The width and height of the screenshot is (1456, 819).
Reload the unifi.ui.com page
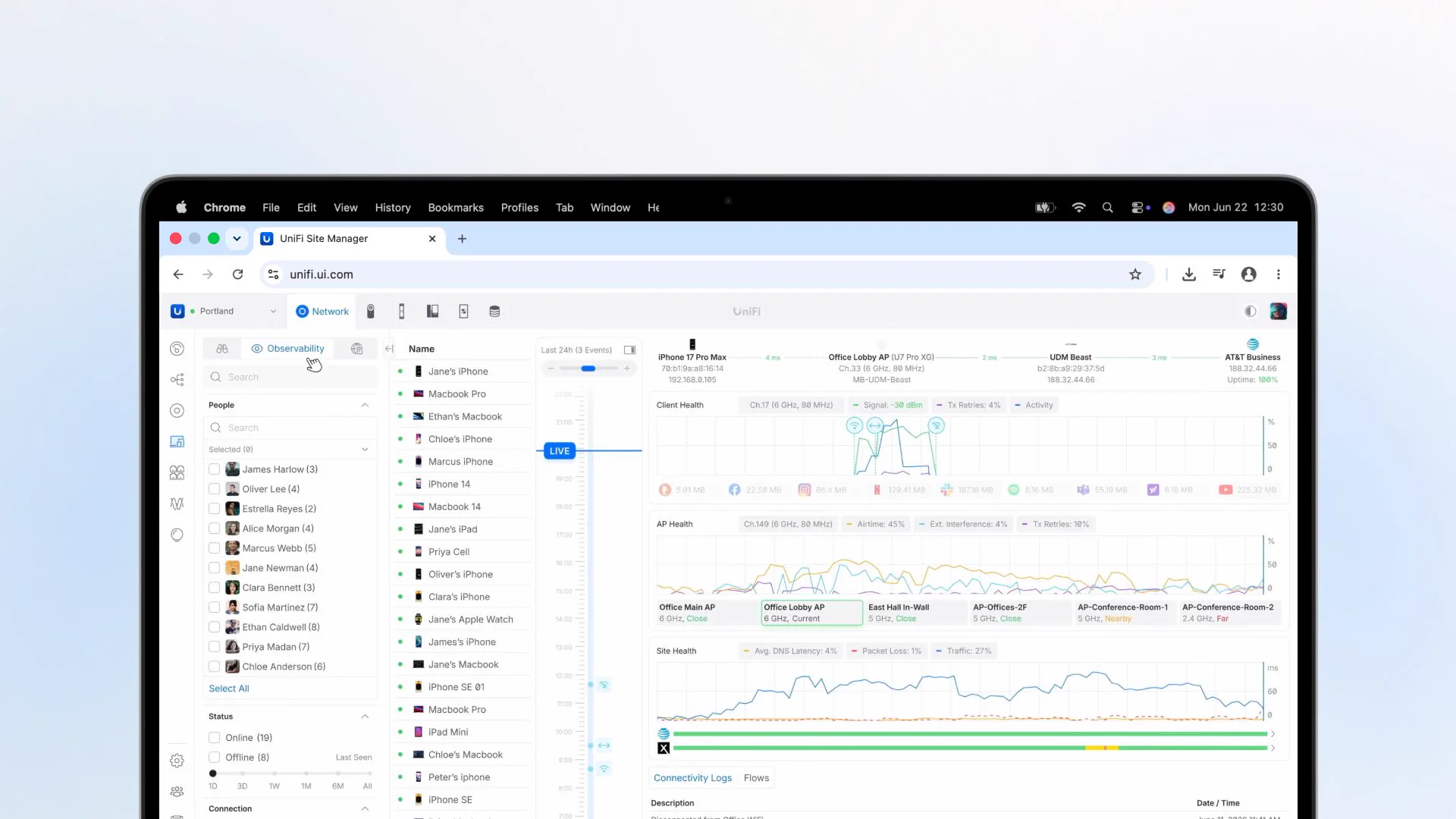click(237, 275)
